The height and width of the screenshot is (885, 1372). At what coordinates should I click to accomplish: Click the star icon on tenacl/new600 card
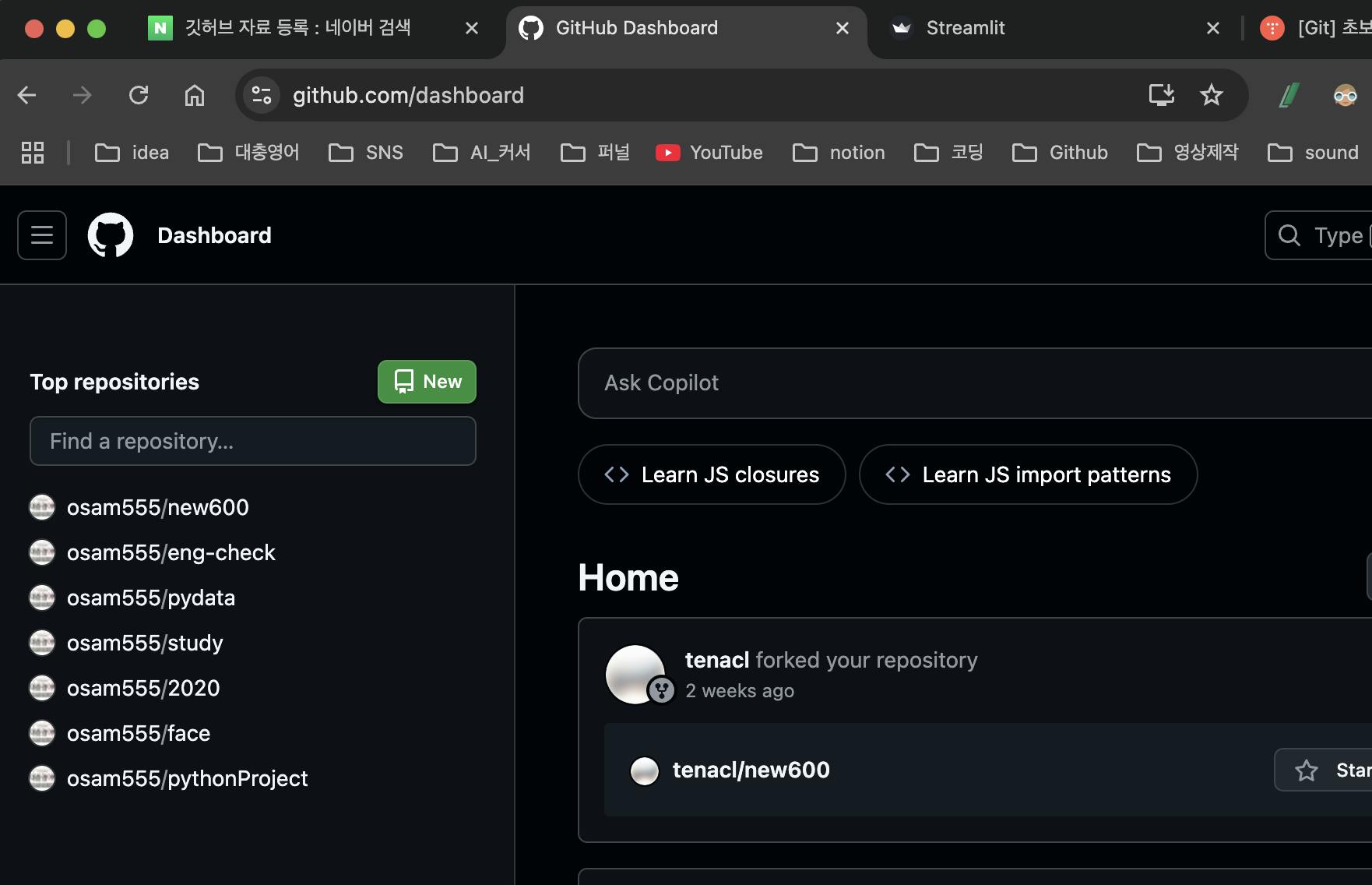(x=1307, y=770)
